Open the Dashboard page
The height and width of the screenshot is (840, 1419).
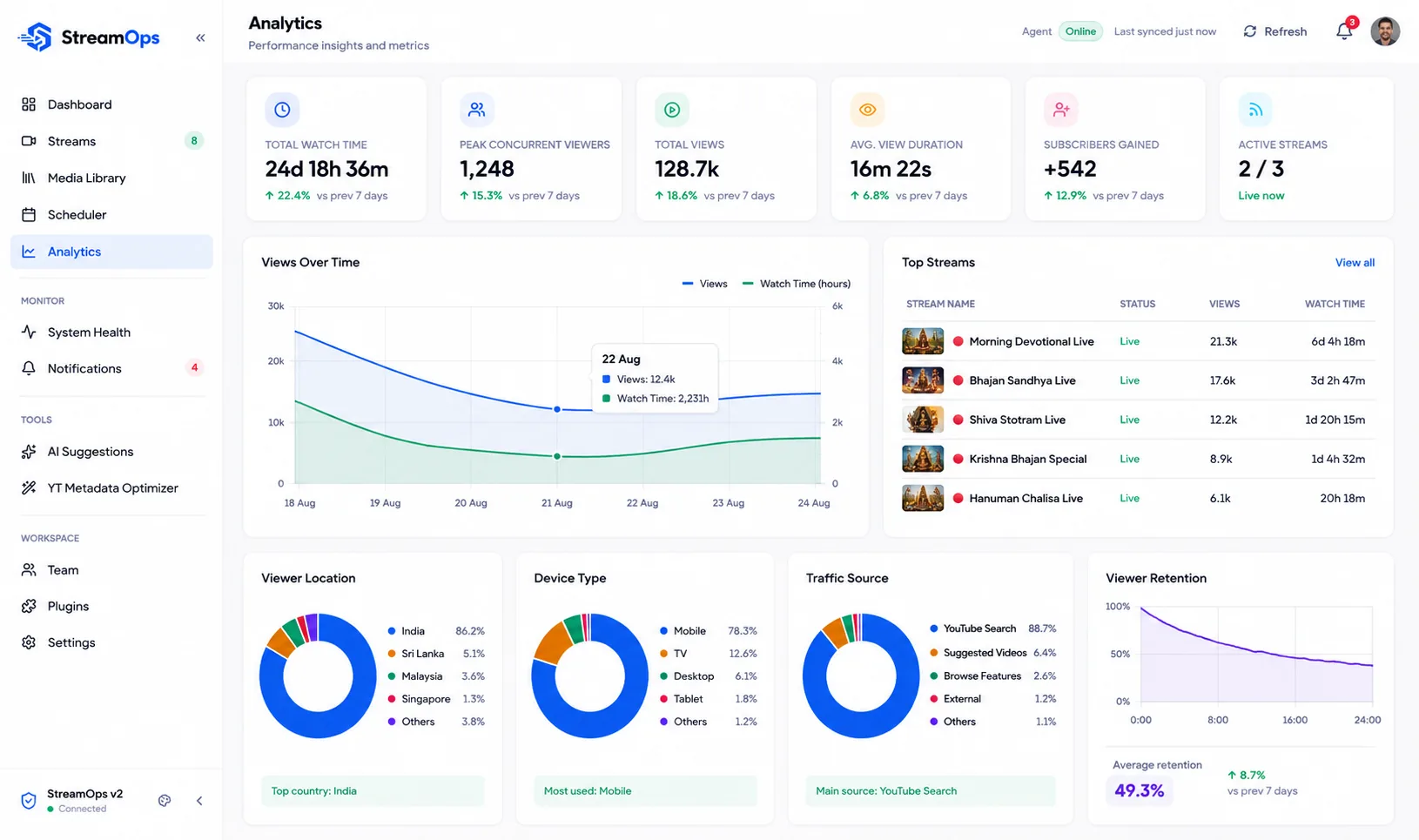111,104
